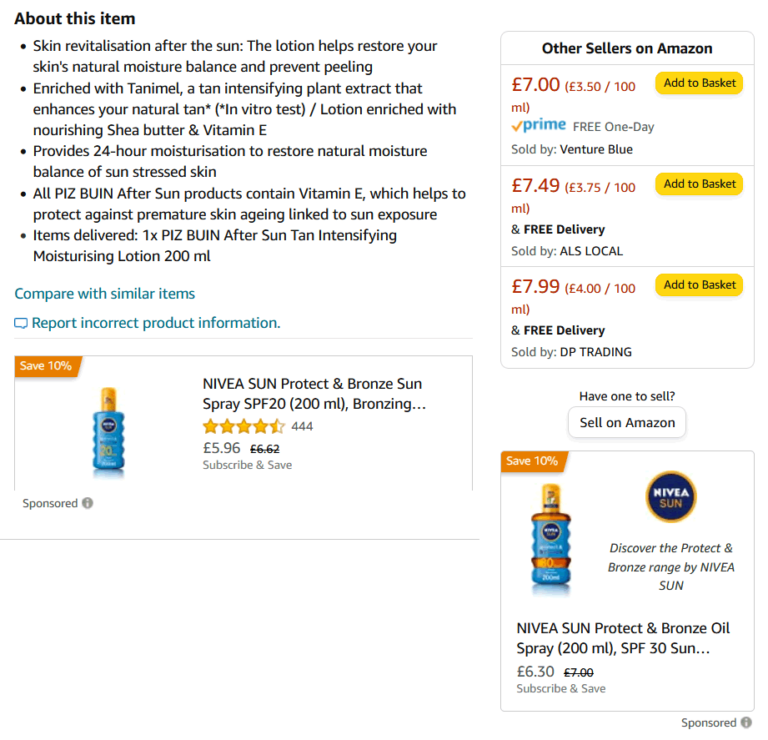Click the Prime logo under Venture Blue offer
The image size is (768, 740).
click(x=538, y=126)
